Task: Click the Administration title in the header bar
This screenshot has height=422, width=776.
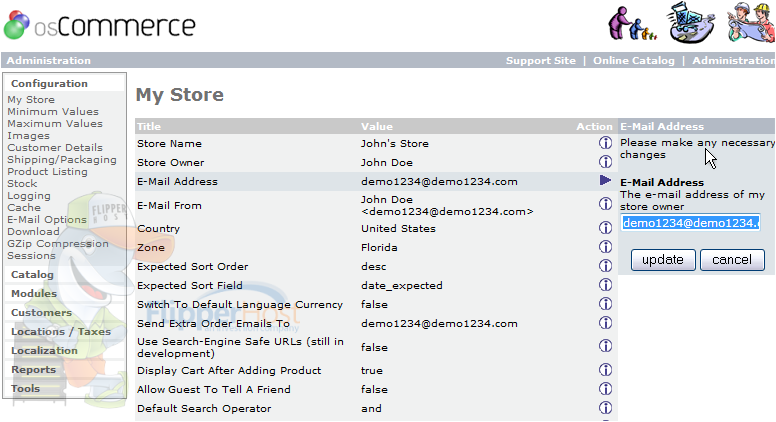Action: [x=48, y=60]
